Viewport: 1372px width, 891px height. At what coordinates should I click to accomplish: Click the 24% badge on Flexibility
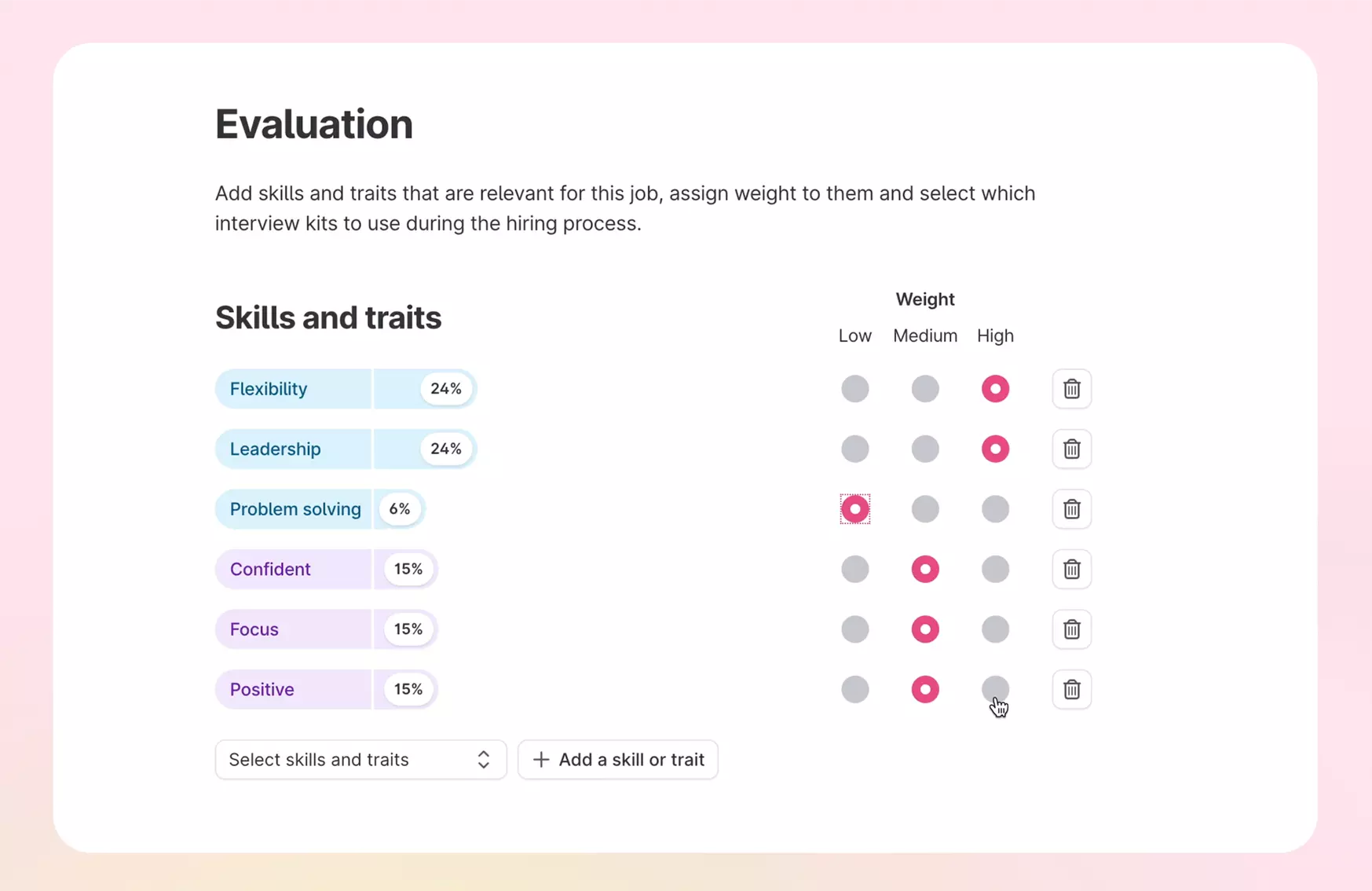click(x=446, y=389)
